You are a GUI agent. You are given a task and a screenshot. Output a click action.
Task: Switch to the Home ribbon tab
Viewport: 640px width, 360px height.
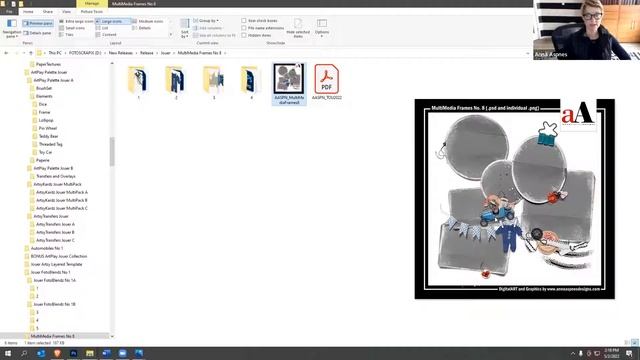[x=28, y=12]
